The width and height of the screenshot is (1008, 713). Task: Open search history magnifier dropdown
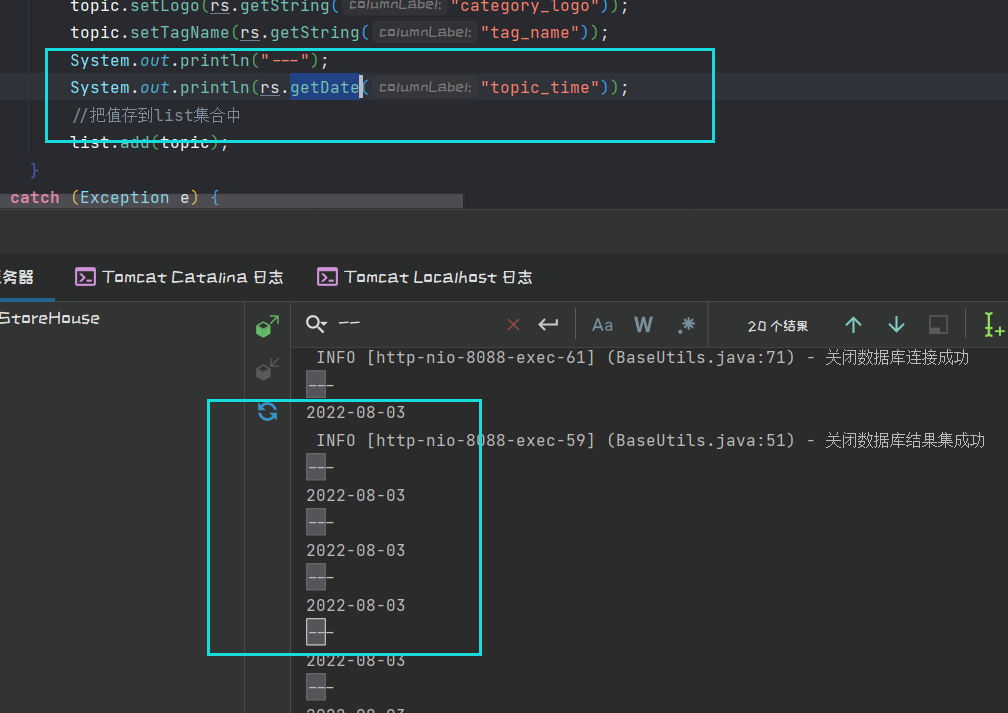coord(316,323)
